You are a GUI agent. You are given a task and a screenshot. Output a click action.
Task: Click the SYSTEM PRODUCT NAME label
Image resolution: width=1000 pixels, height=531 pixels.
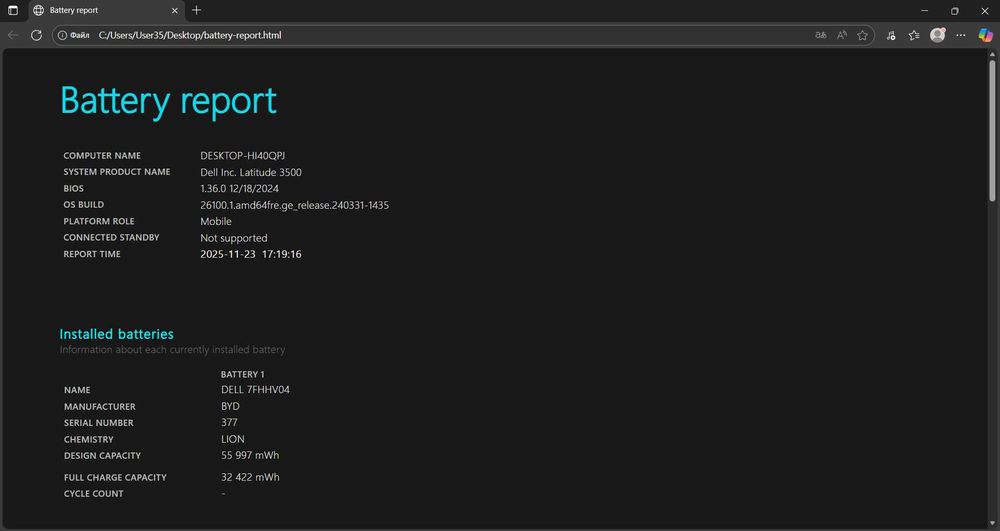[117, 172]
